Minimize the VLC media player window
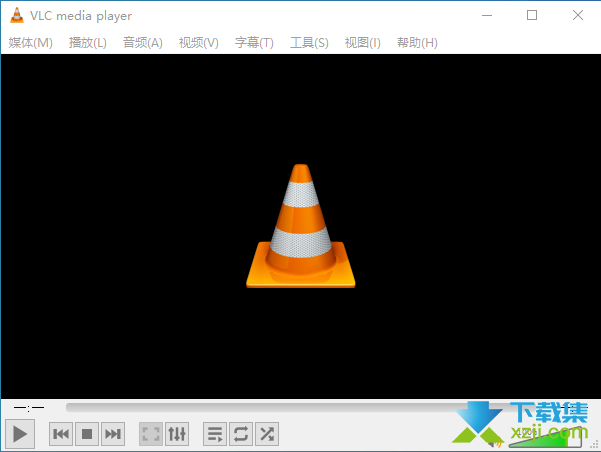 pyautogui.click(x=487, y=15)
